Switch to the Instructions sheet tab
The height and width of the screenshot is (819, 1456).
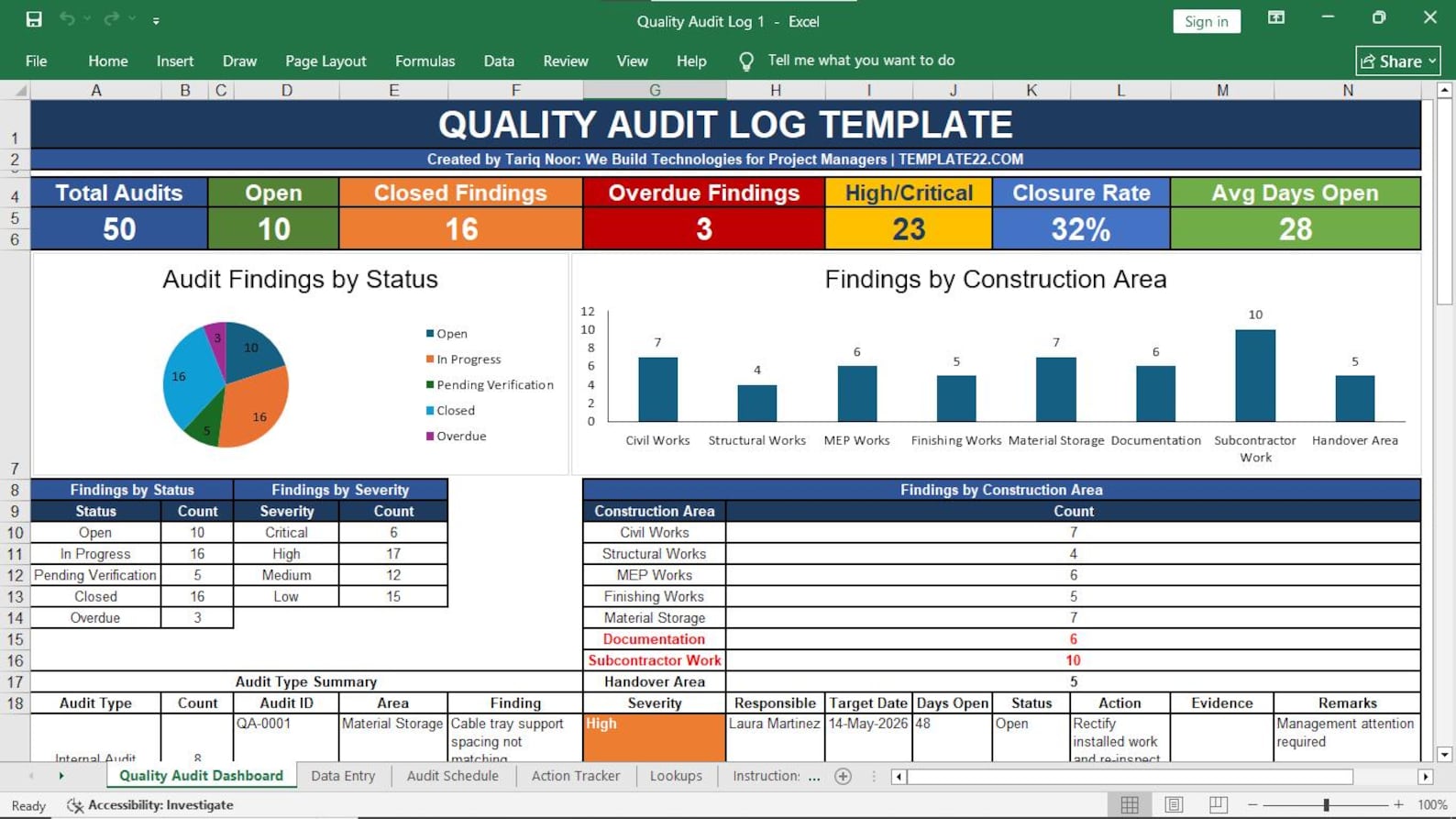click(767, 776)
